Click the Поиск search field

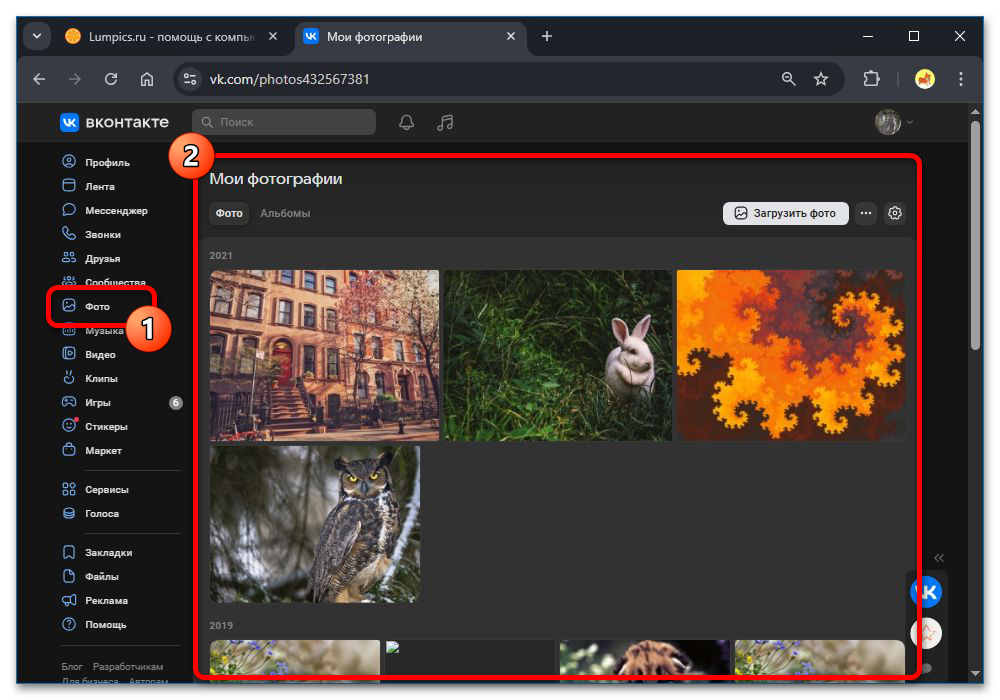click(284, 122)
